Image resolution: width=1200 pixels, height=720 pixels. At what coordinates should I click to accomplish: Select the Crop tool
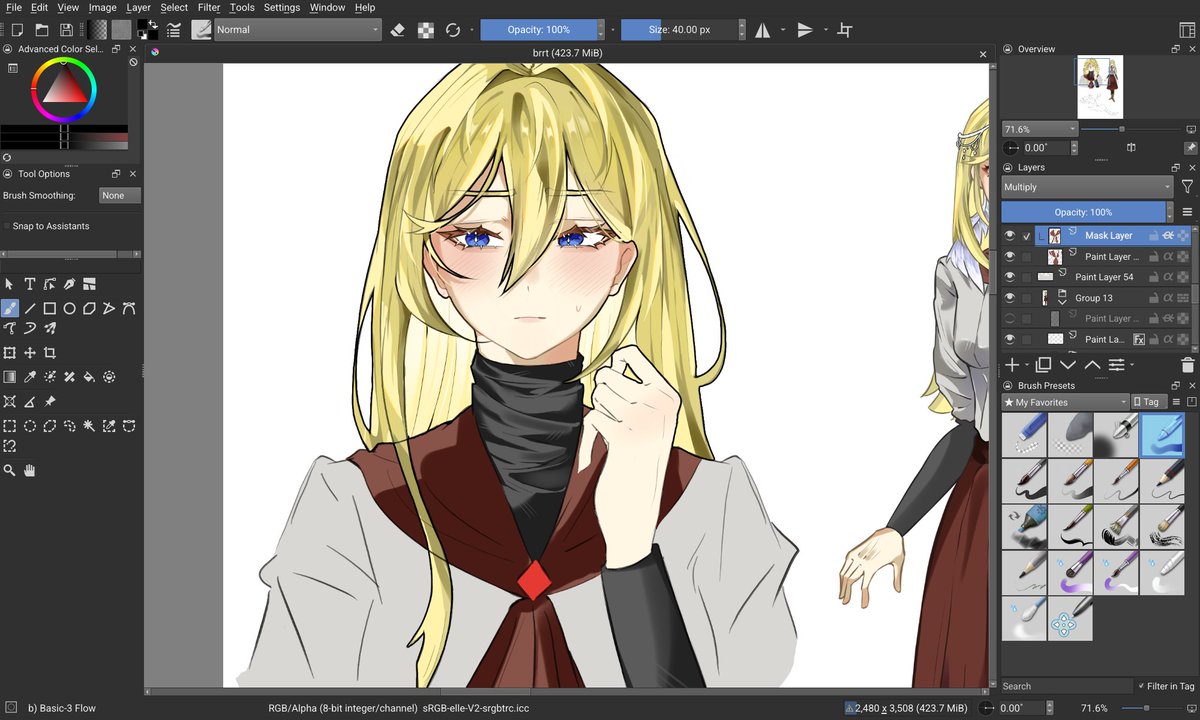point(49,352)
